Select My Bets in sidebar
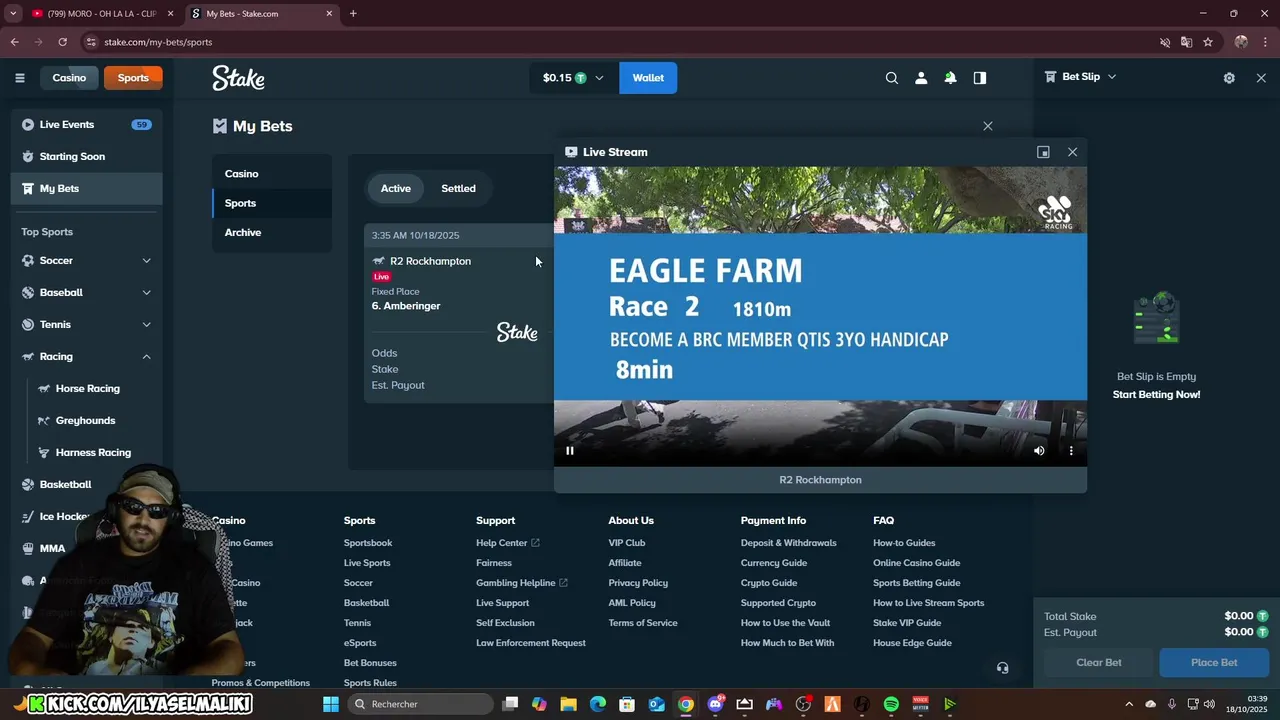 click(86, 189)
